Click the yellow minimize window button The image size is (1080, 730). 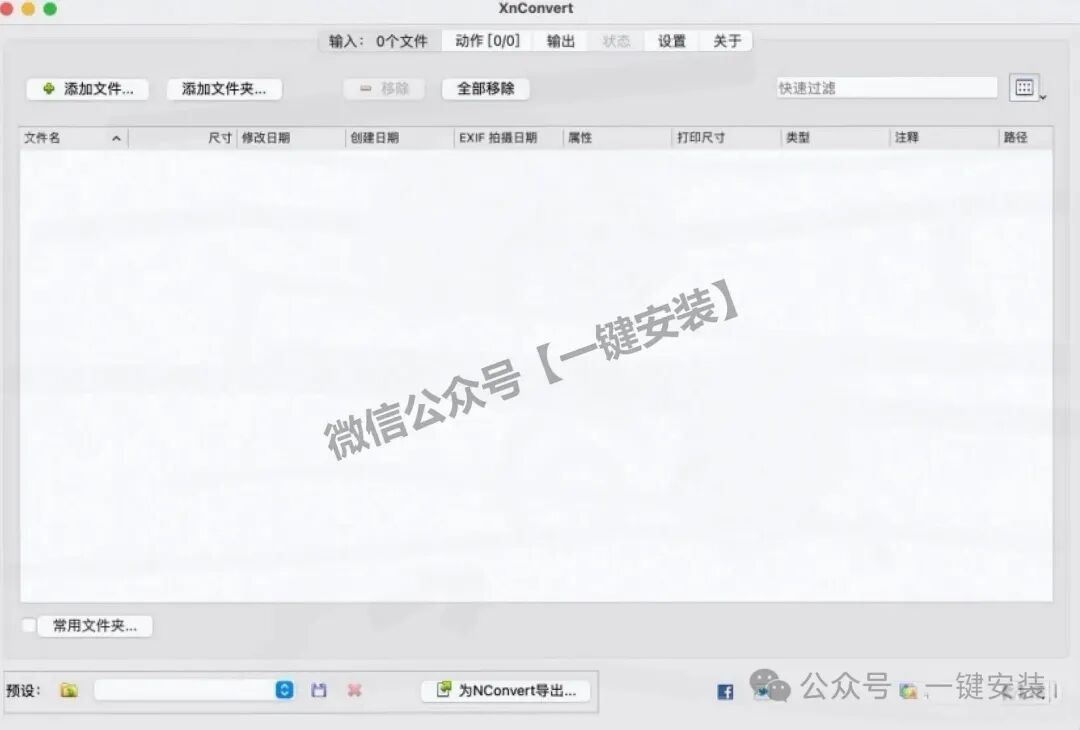point(28,9)
